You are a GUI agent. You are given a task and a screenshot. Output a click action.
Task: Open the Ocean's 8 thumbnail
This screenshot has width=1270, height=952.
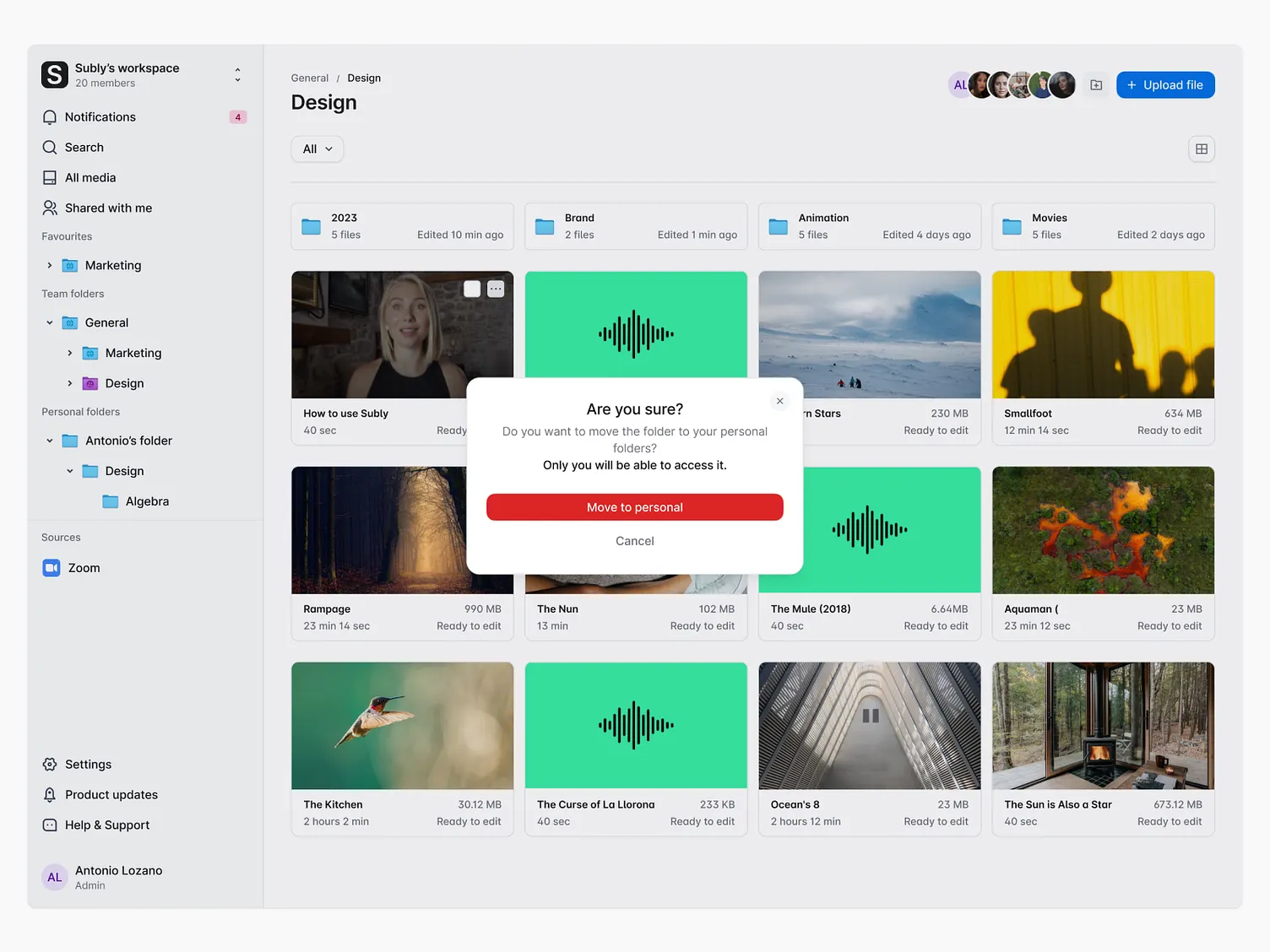click(870, 727)
